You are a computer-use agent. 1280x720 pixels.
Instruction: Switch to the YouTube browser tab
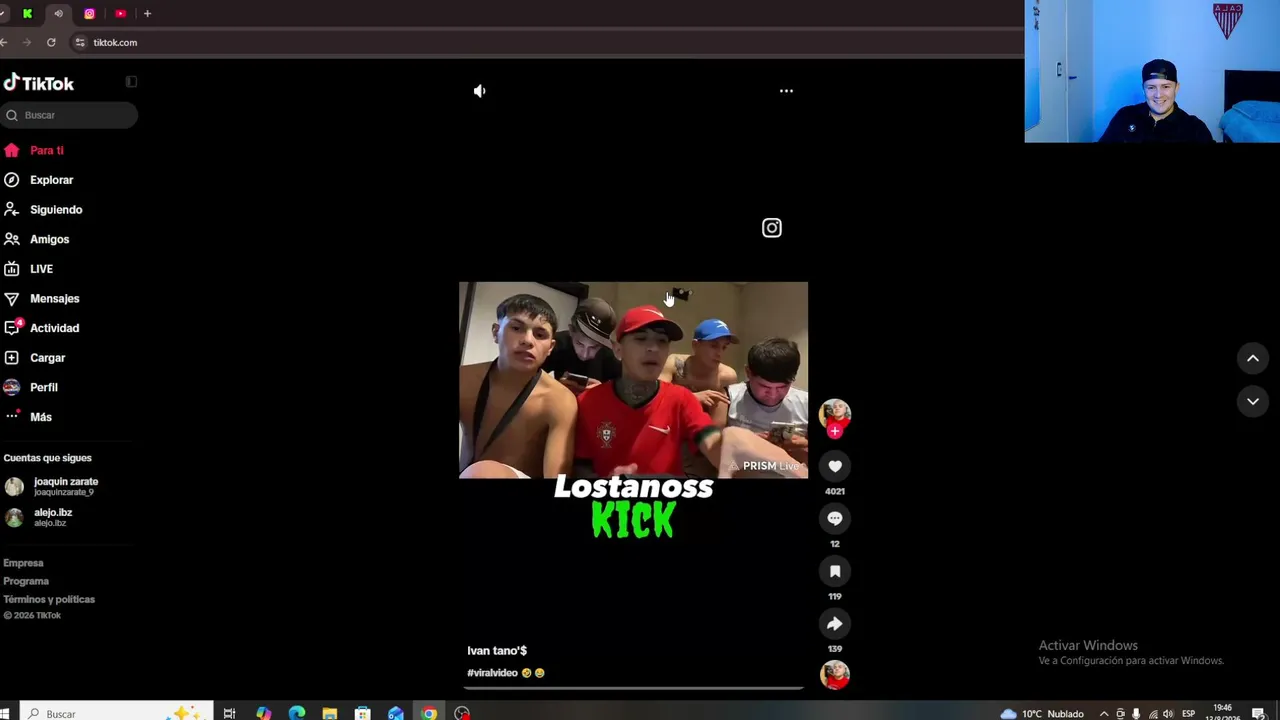coord(120,14)
